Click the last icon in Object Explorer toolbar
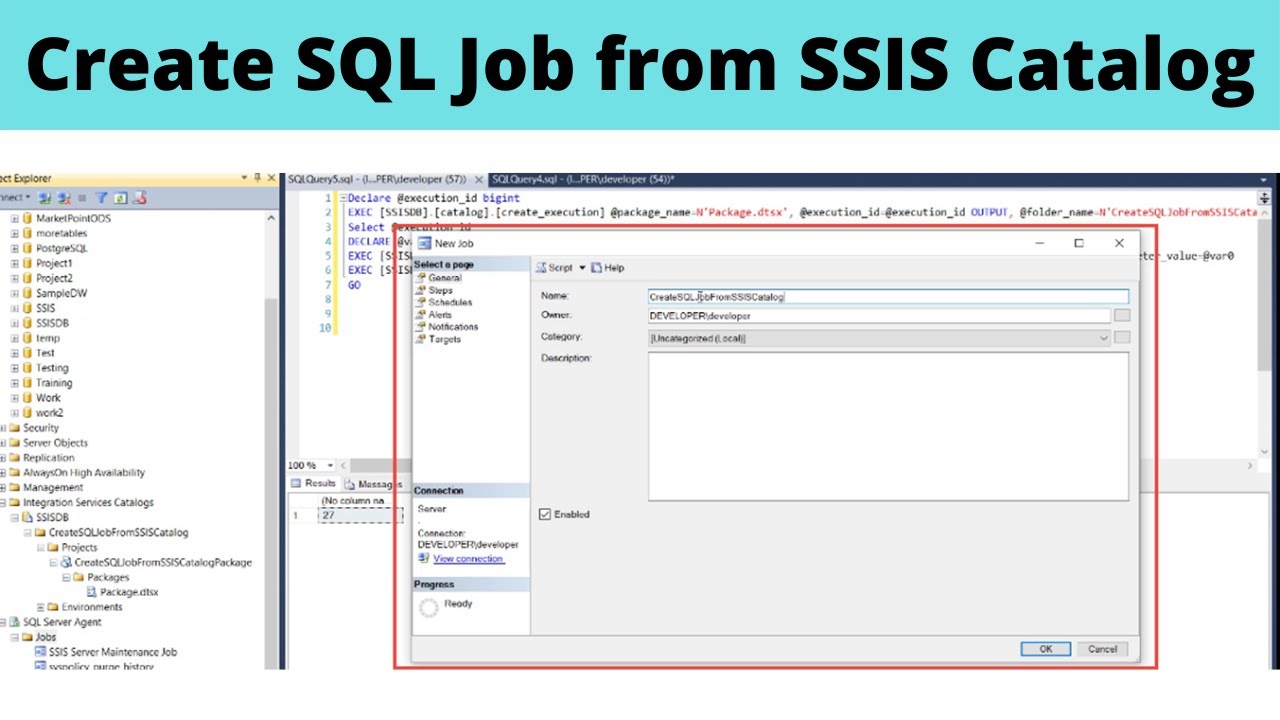1280x720 pixels. [x=140, y=198]
